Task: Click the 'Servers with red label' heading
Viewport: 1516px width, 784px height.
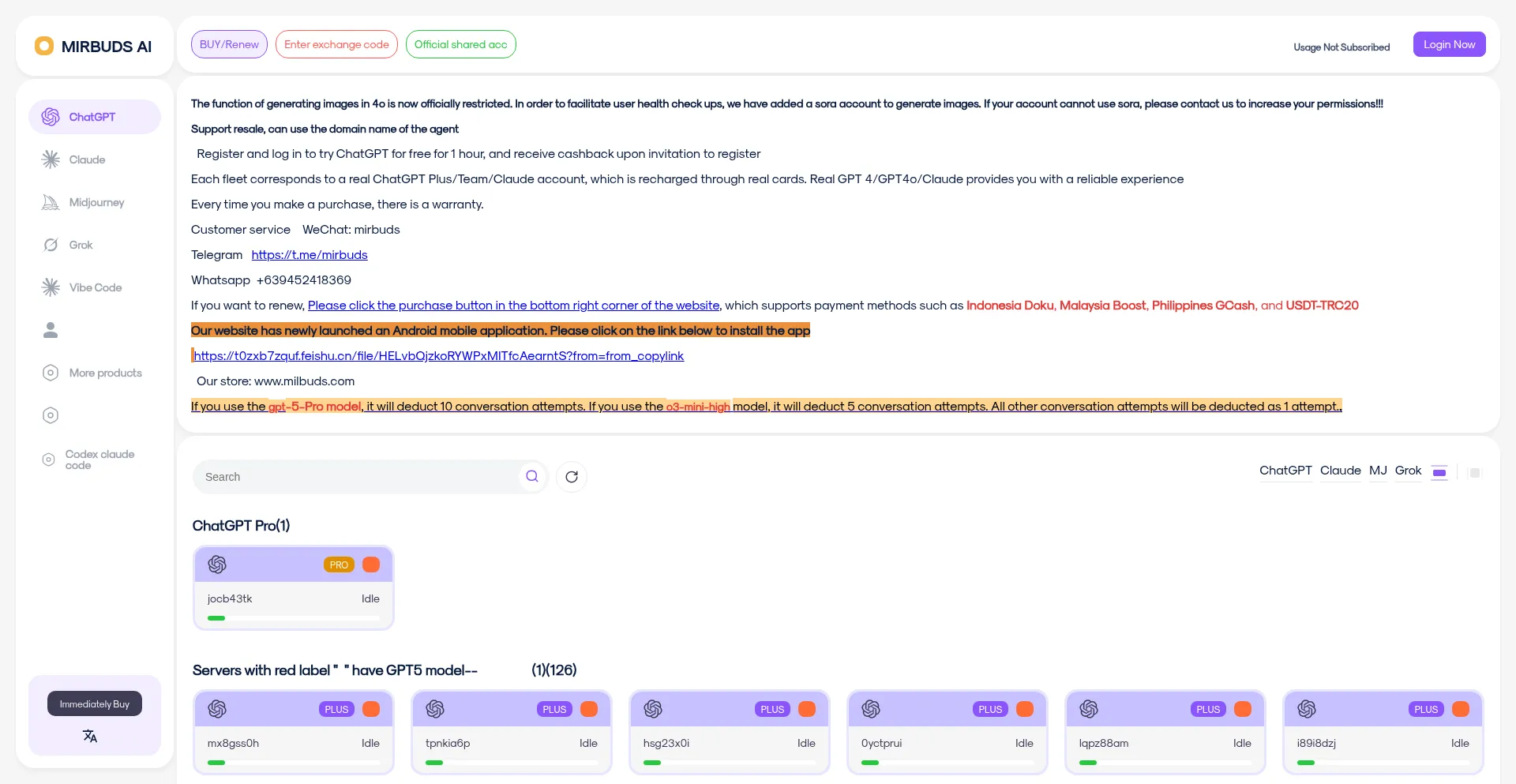Action: pyautogui.click(x=385, y=670)
